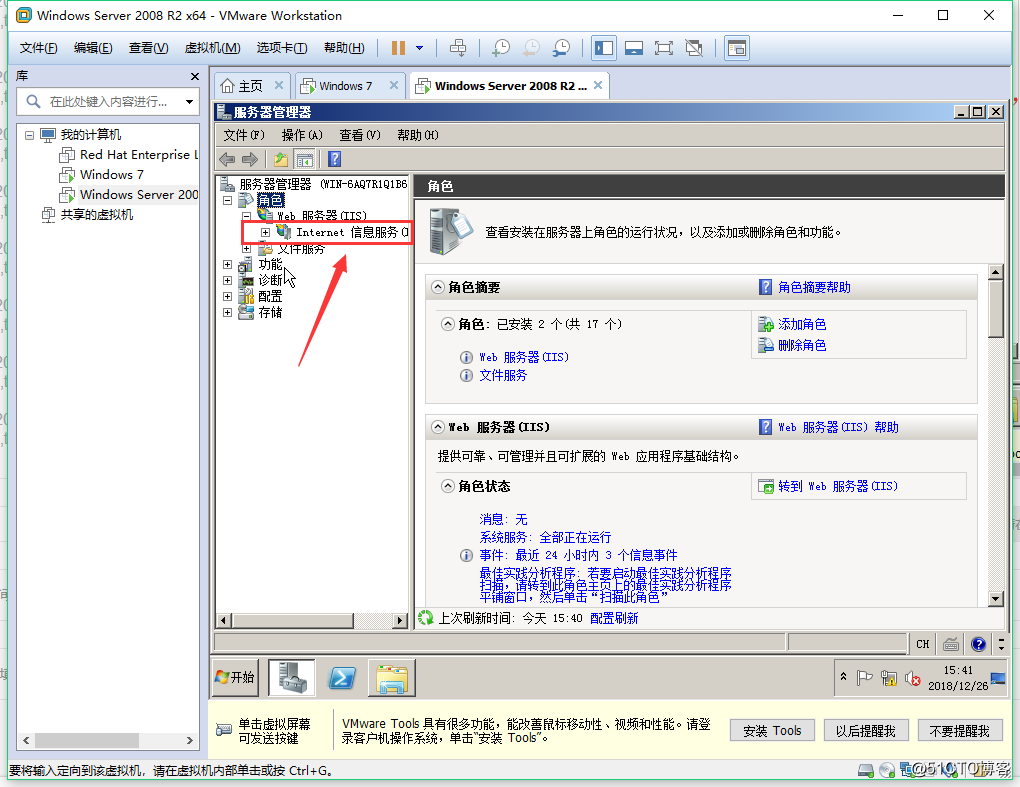Toggle the library sidebar view
Screen dimensions: 1020x787
click(604, 47)
